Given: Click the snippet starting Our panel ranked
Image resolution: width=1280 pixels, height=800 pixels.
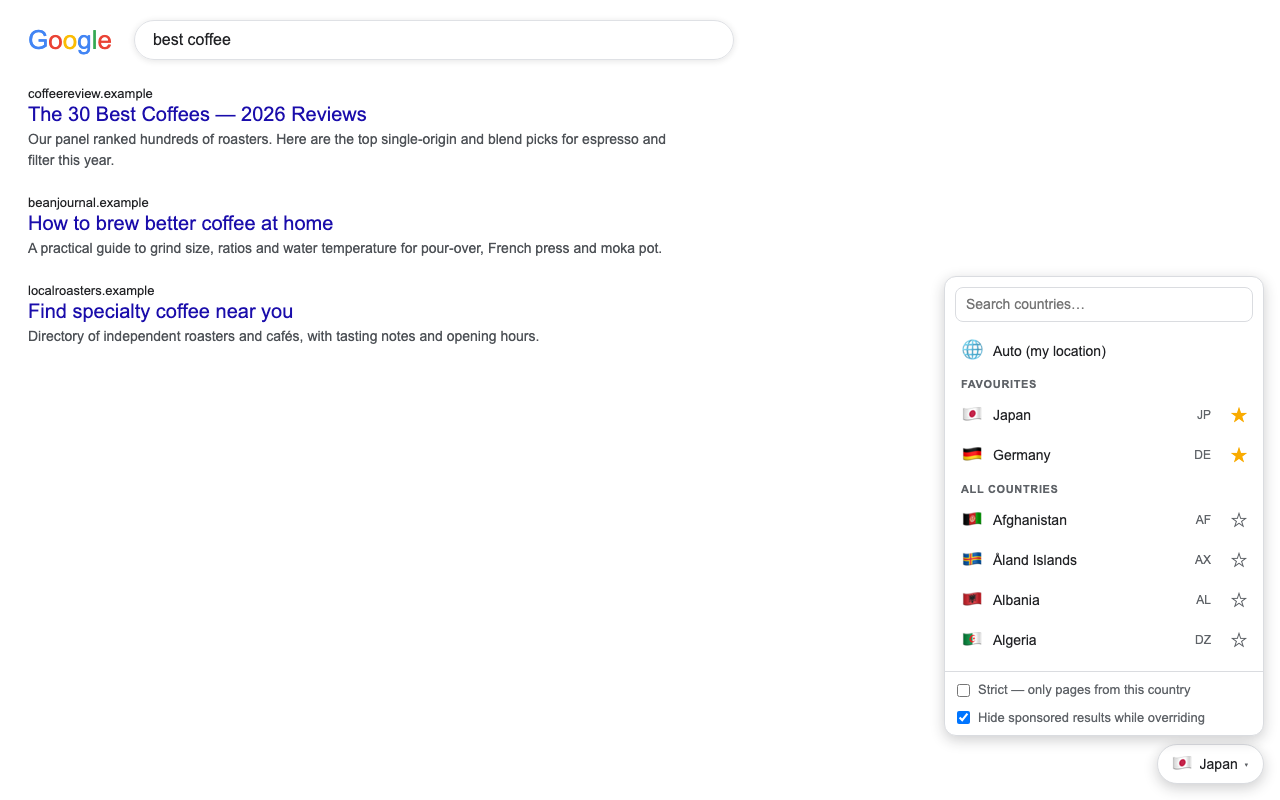Looking at the screenshot, I should click(x=347, y=149).
